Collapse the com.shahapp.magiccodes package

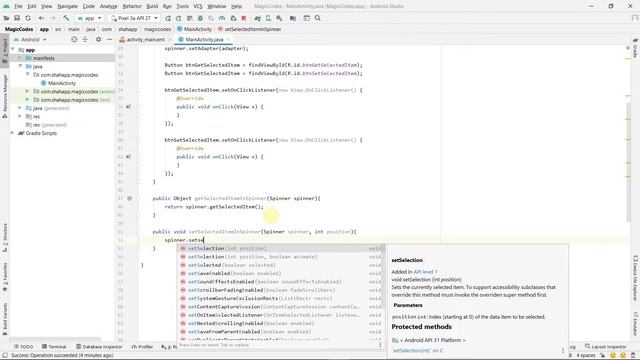[x=27, y=75]
